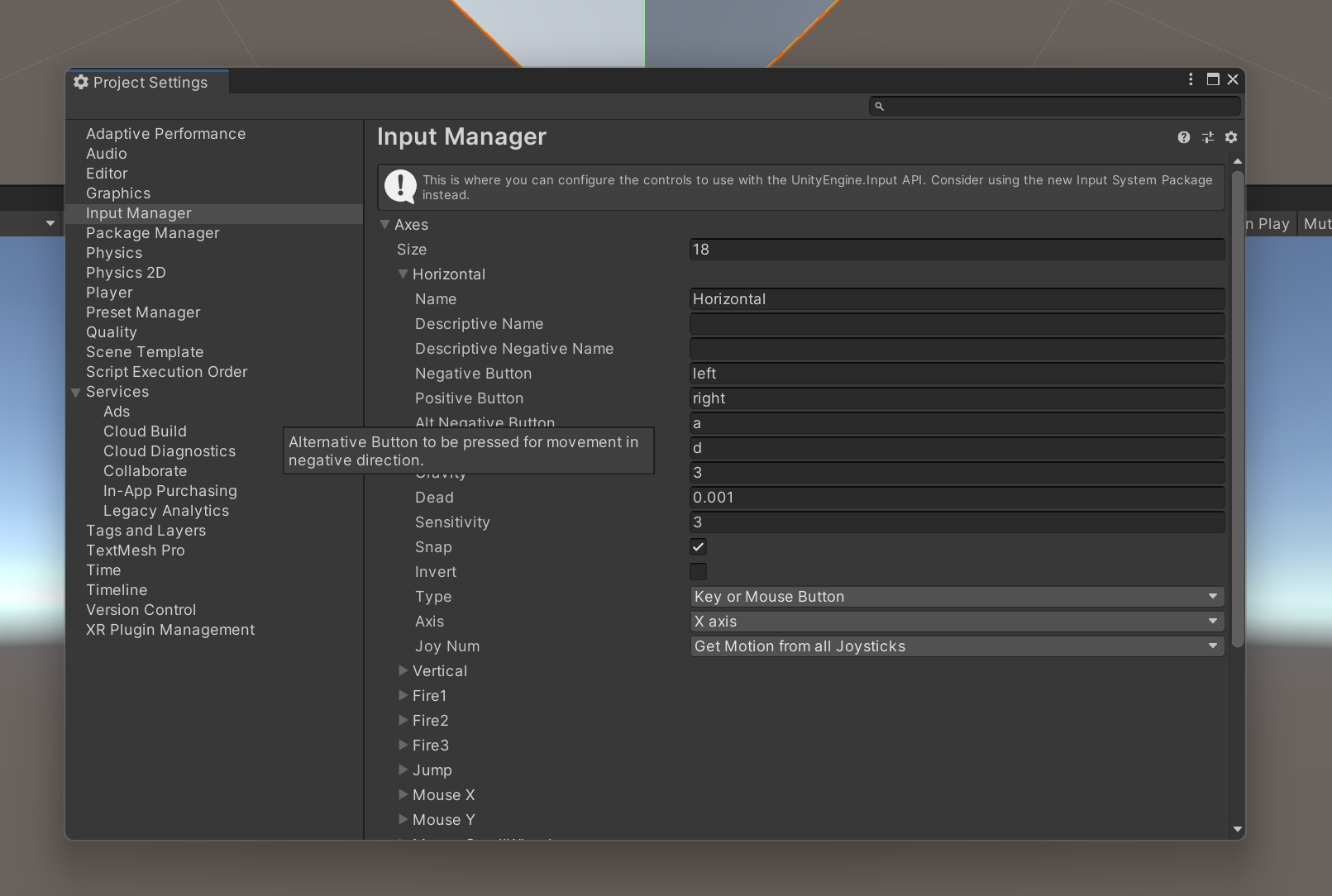Open Cloud Build under Services
Screen dimensions: 1332x896
[x=145, y=431]
